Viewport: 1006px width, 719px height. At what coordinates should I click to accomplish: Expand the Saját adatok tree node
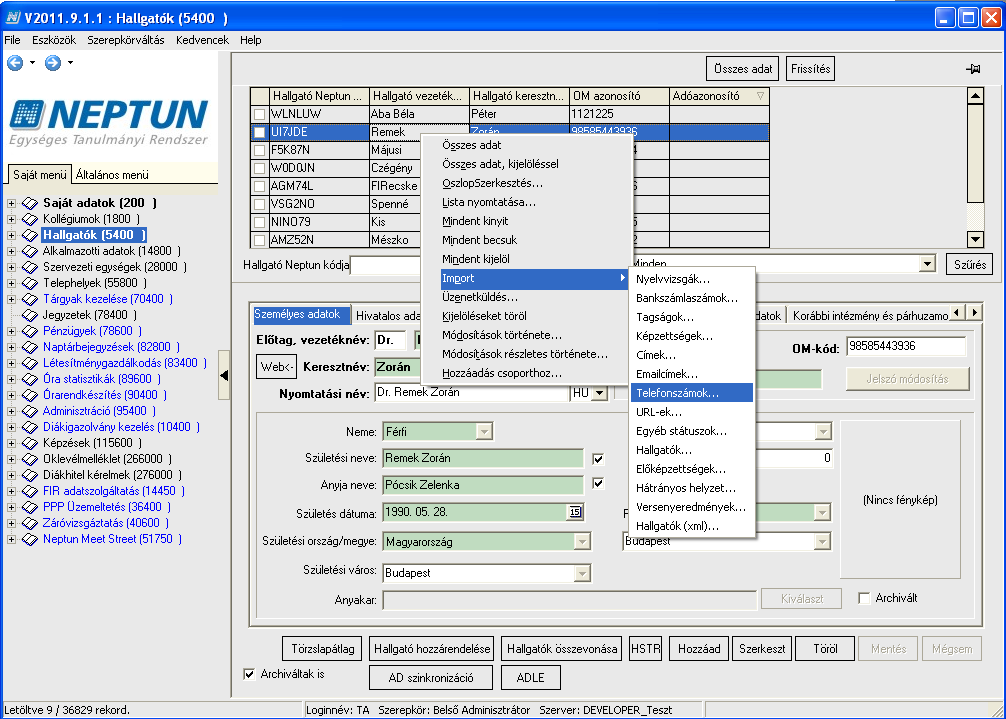(x=11, y=203)
